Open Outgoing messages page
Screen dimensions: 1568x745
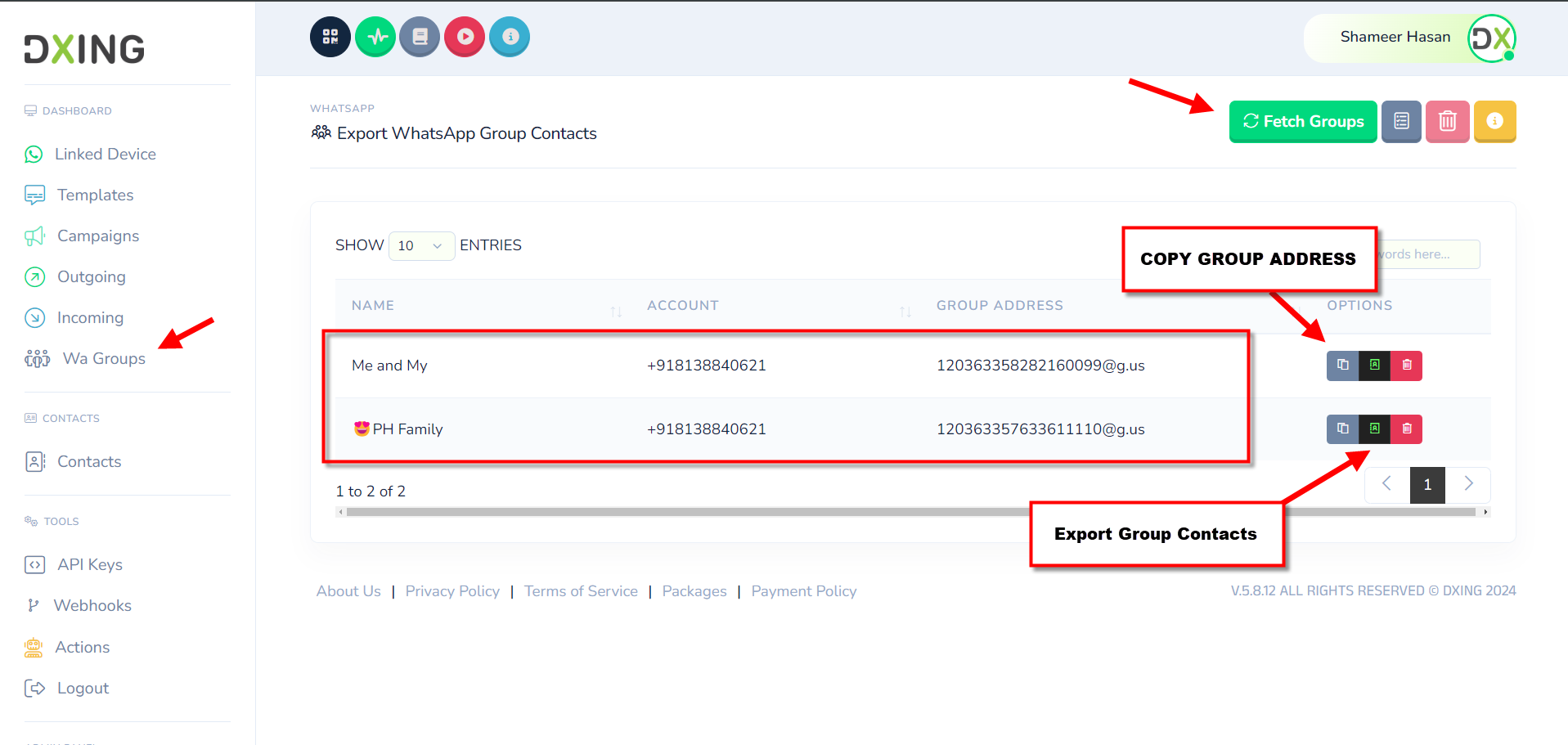point(75,276)
